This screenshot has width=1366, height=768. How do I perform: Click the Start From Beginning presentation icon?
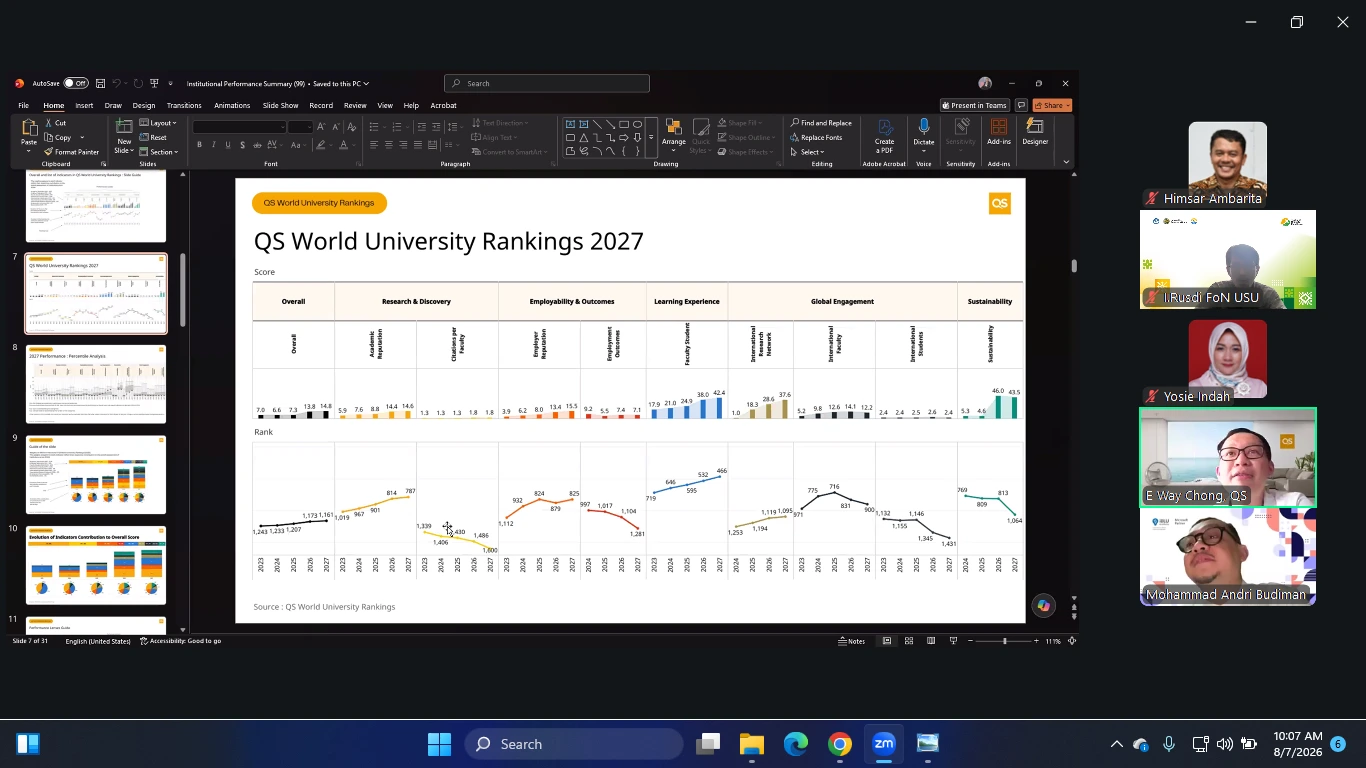(x=154, y=83)
